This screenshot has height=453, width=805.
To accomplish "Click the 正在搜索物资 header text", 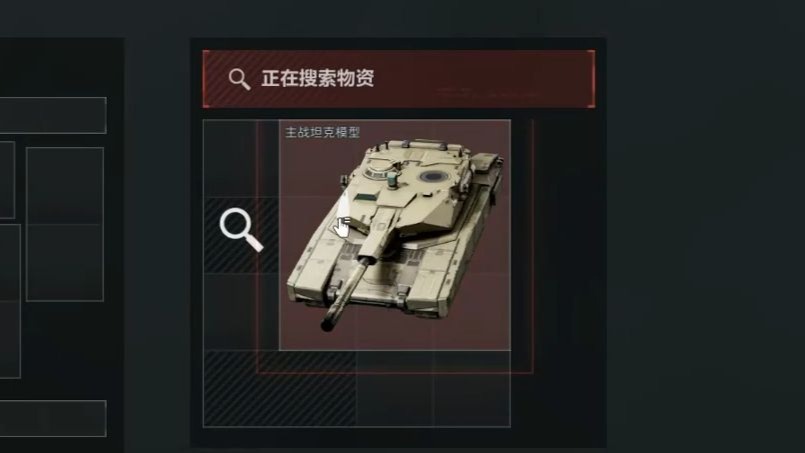I will click(318, 79).
